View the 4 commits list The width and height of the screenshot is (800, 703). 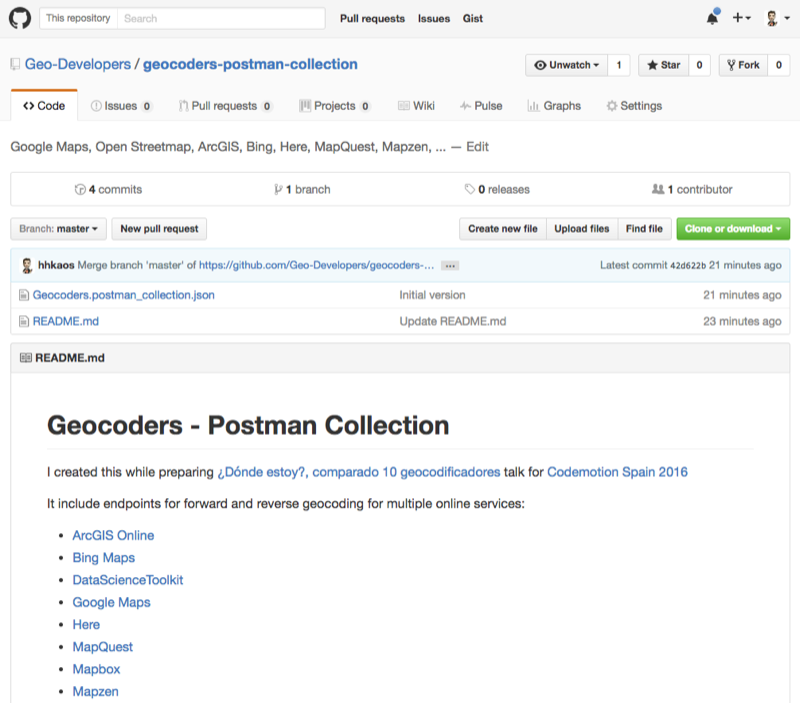108,189
